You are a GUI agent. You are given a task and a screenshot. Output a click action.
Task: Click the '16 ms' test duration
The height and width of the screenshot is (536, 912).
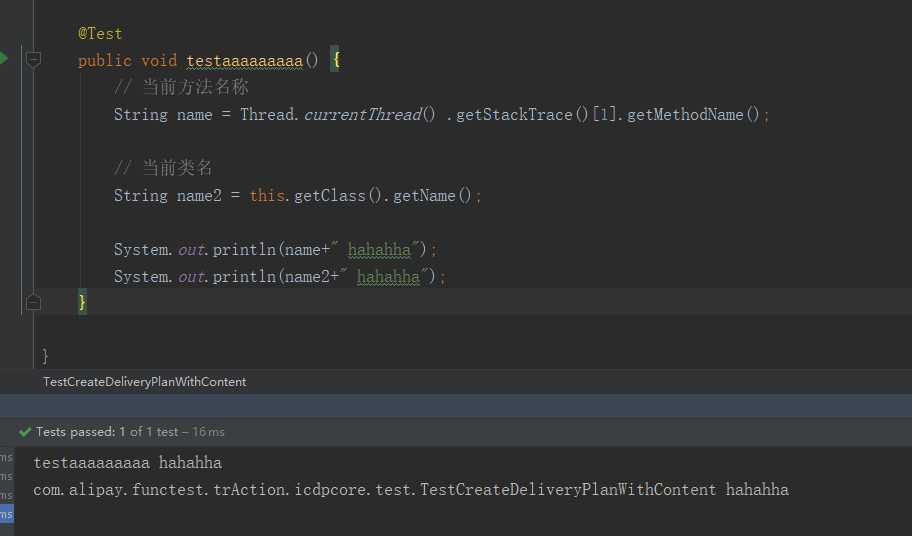coord(208,432)
